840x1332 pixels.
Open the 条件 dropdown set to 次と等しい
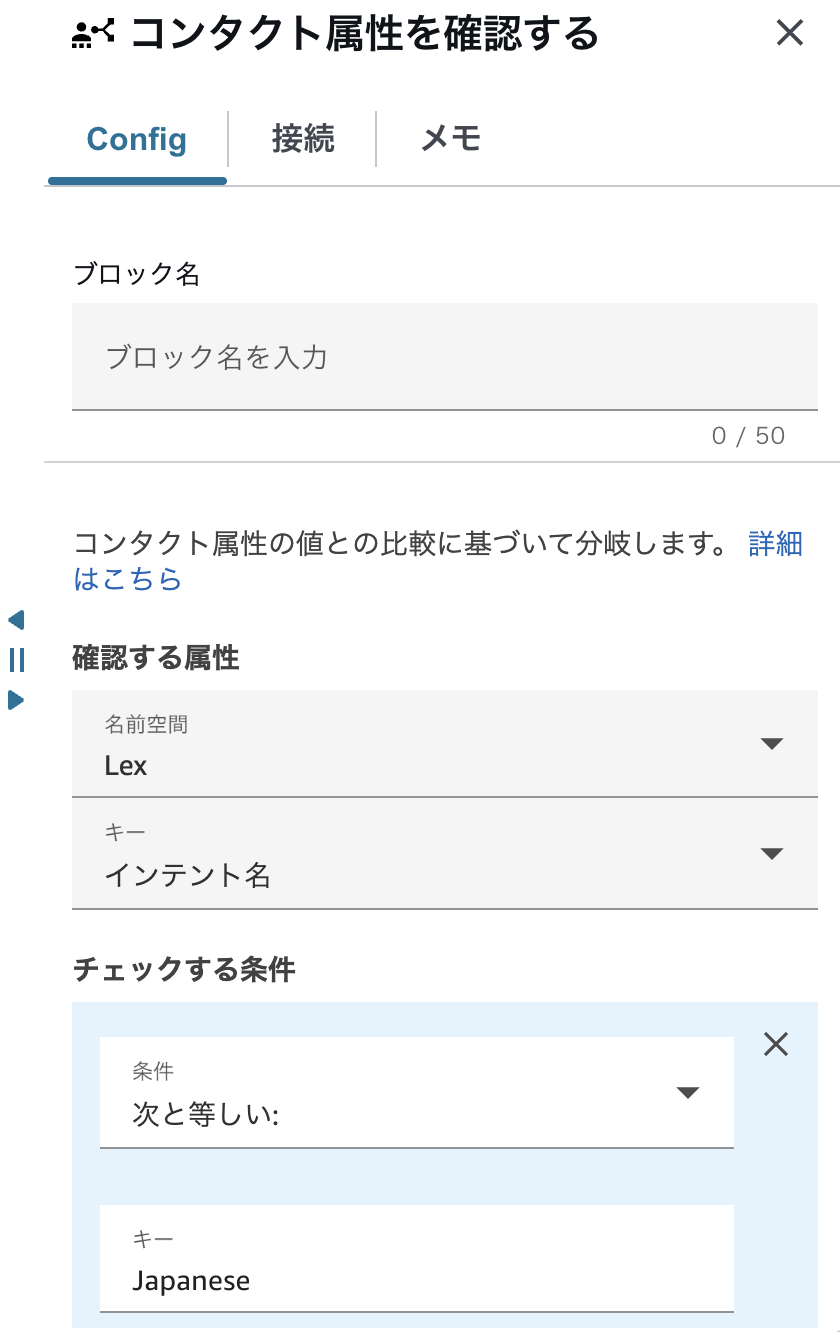coord(416,1092)
